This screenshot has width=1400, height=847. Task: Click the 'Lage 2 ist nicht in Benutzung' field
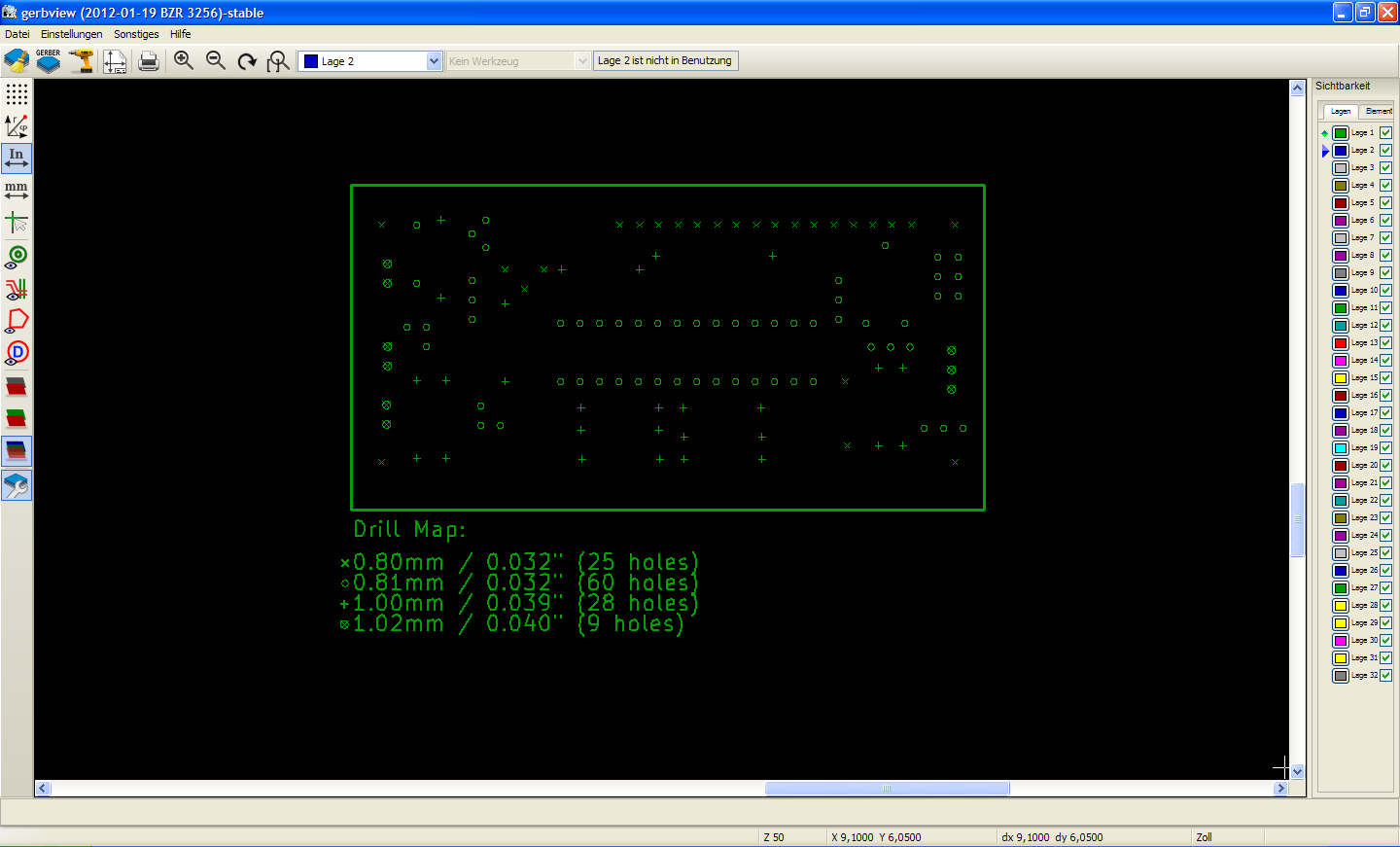point(665,60)
